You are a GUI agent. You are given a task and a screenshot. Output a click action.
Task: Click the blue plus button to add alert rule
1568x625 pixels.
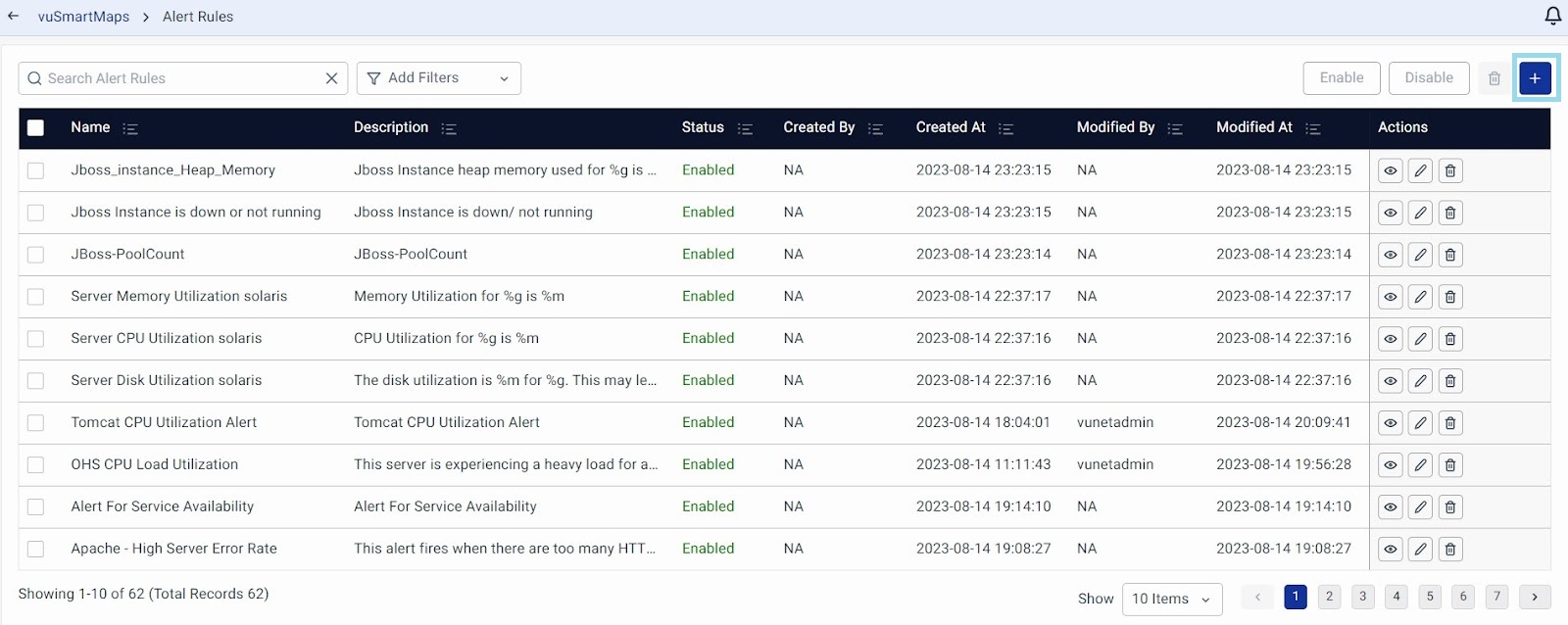pos(1535,78)
